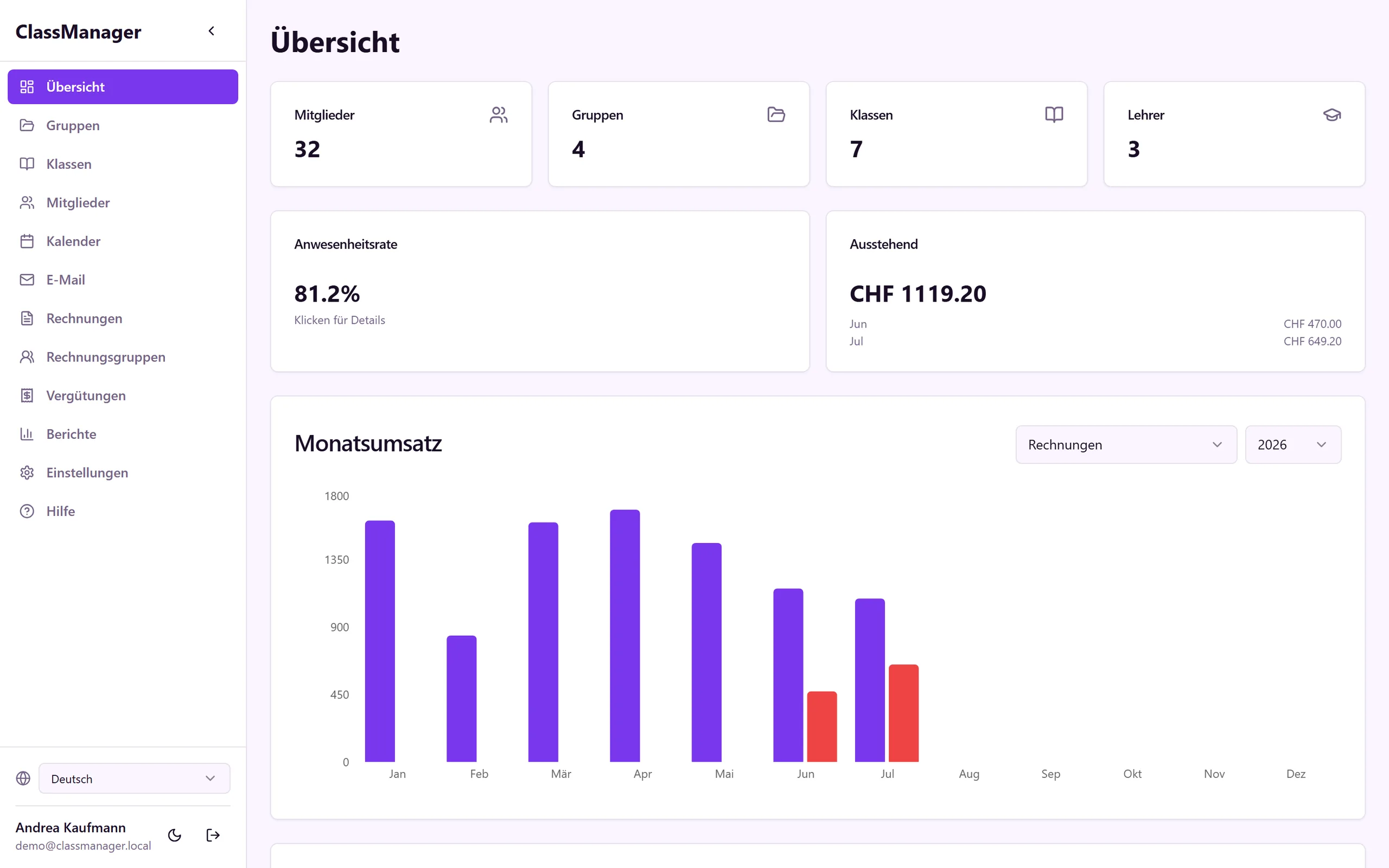Click the Hilfe question mark icon
Screen dimensions: 1389x868
(27, 511)
